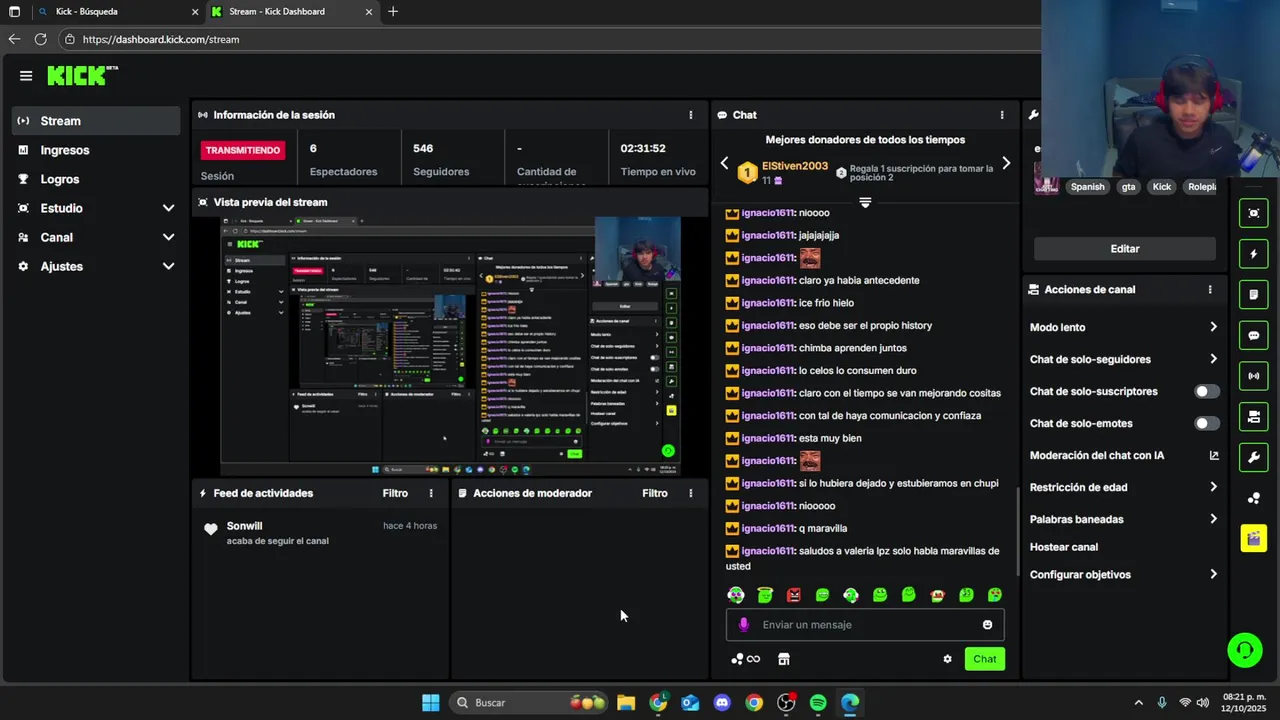1280x720 pixels.
Task: Click the notes document widget icon
Action: [1253, 295]
